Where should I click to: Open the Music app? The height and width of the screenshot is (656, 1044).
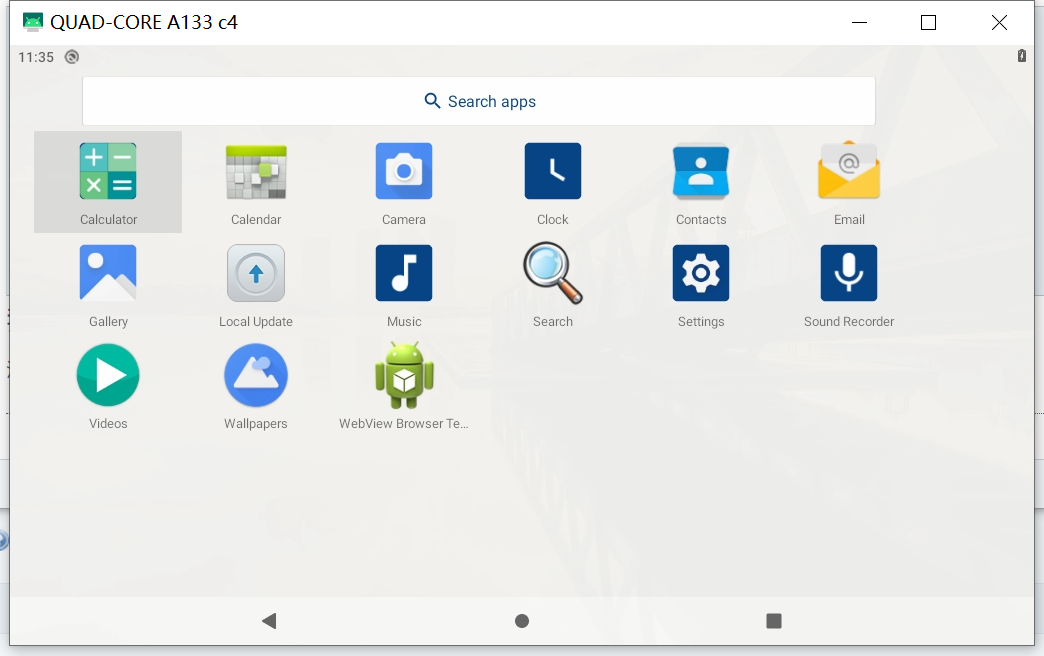(404, 273)
